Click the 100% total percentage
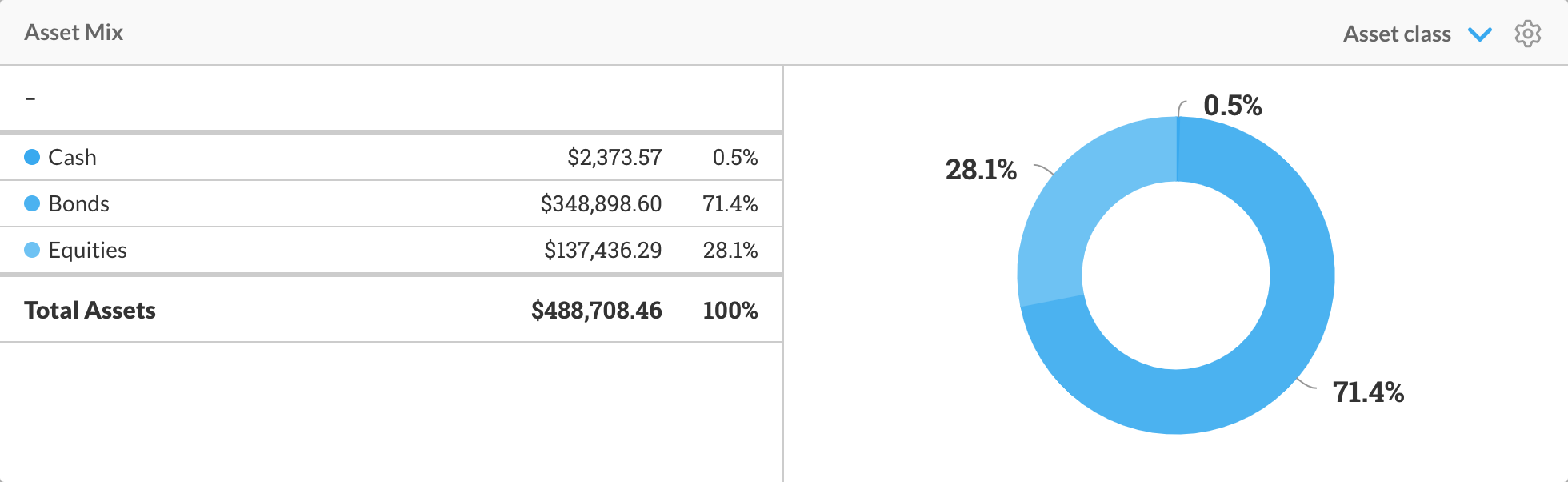 pyautogui.click(x=730, y=310)
